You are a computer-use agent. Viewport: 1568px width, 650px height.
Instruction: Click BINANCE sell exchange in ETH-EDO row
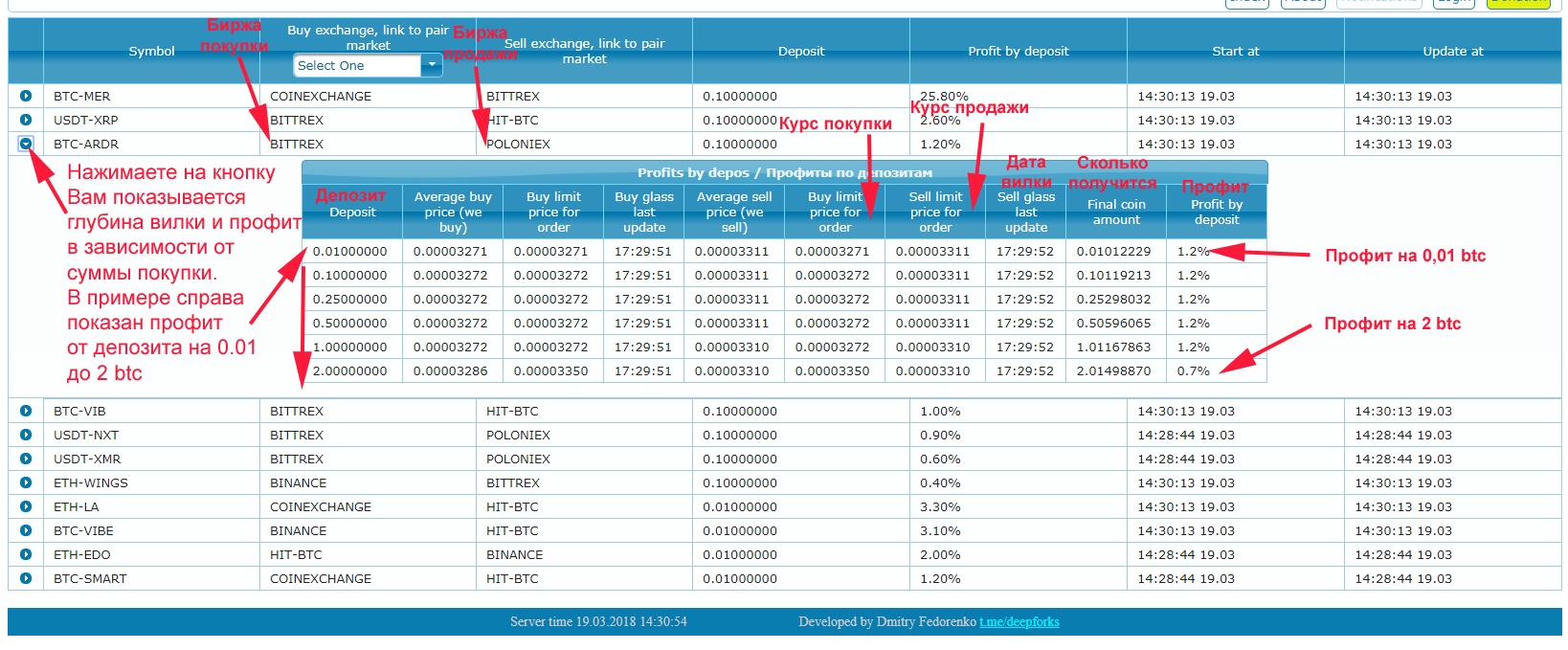pos(514,554)
